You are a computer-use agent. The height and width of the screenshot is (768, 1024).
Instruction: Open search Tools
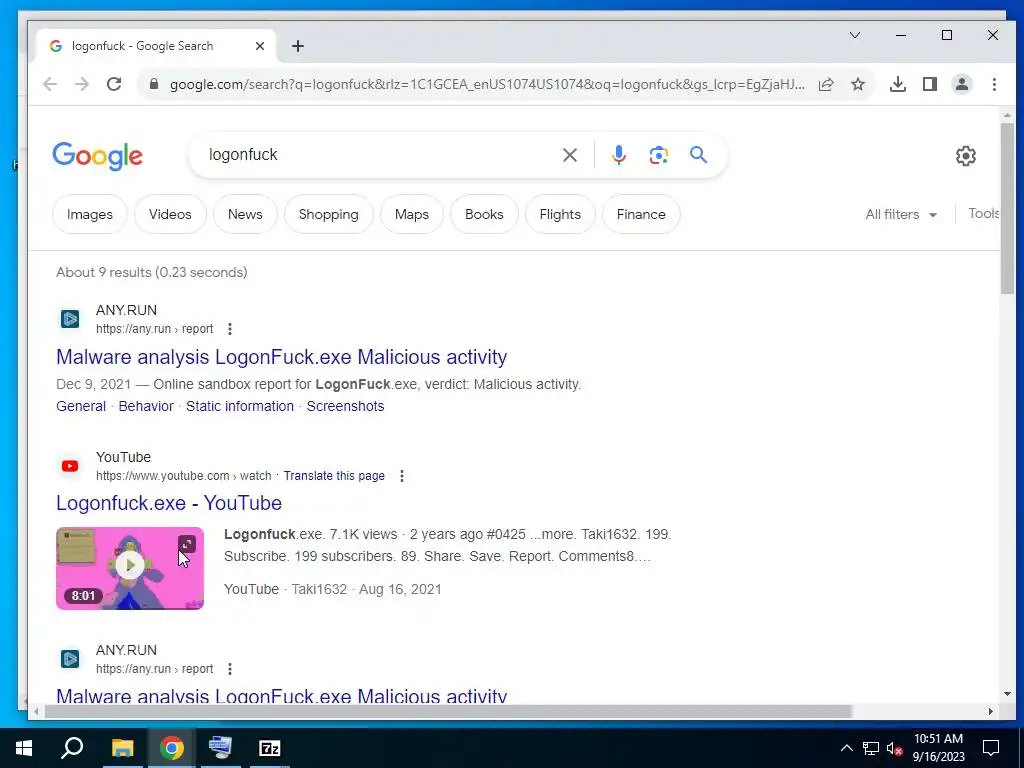(x=983, y=214)
